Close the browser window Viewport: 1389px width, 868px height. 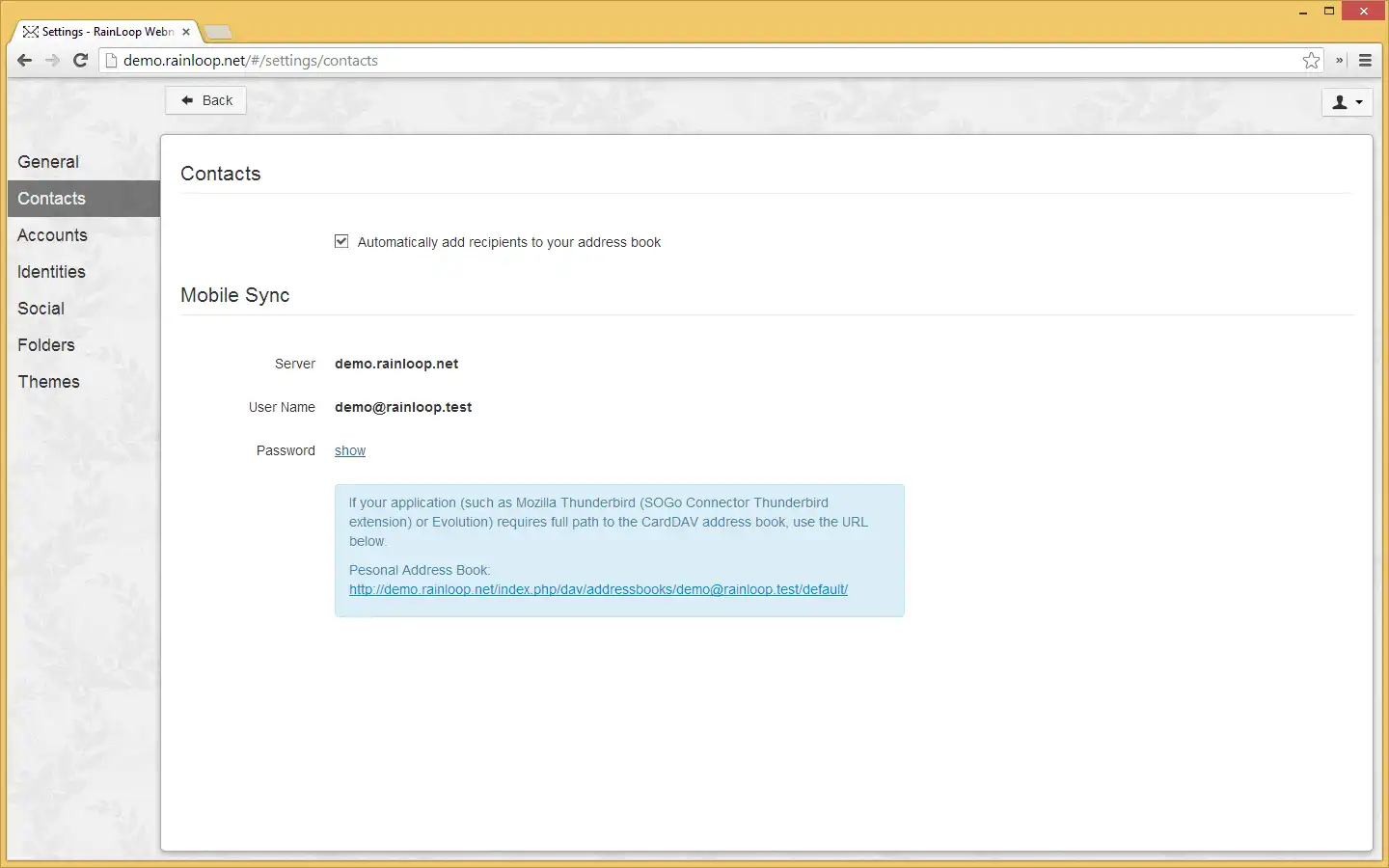[1364, 12]
